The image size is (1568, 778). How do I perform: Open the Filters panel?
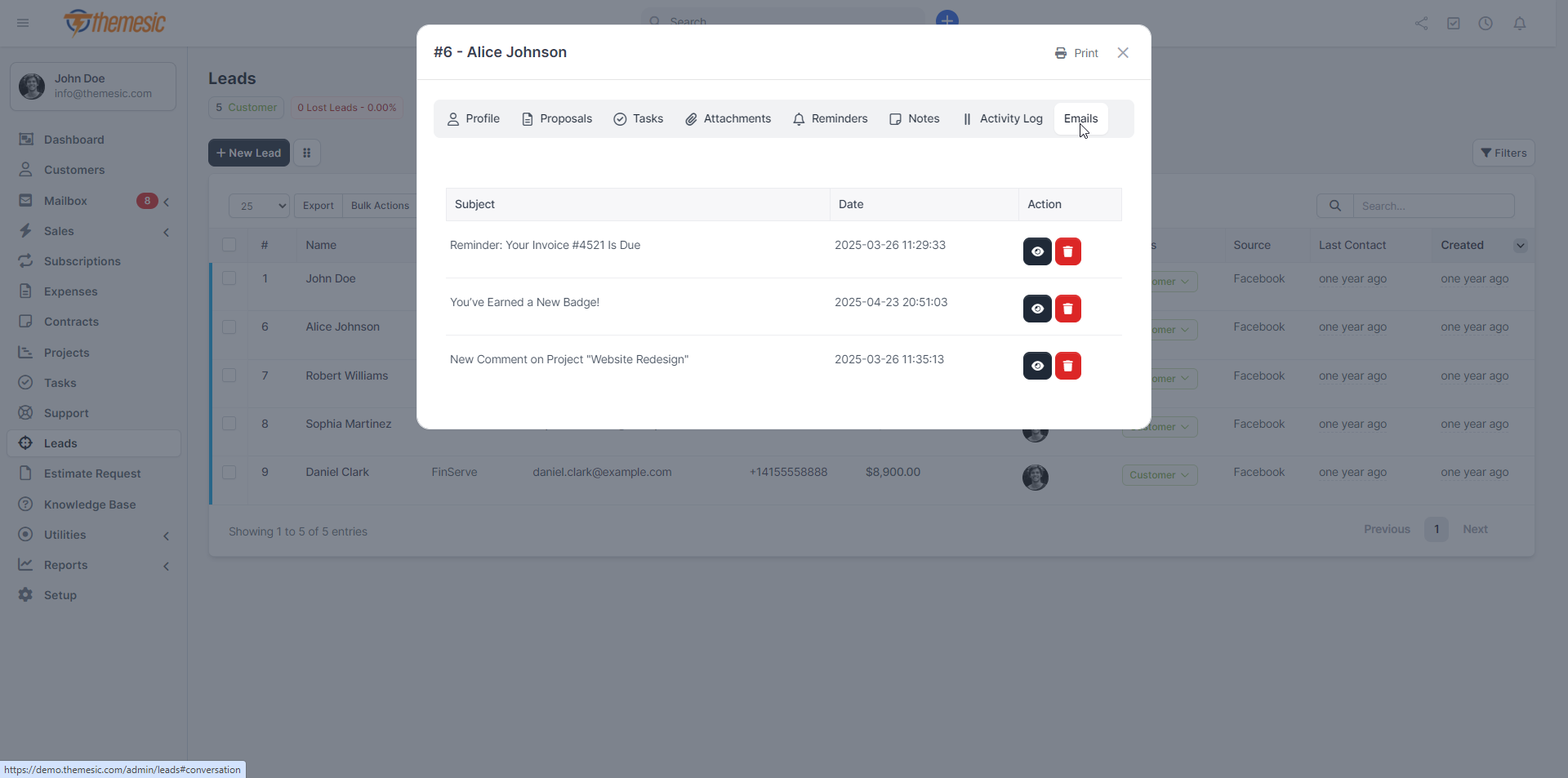[x=1503, y=153]
